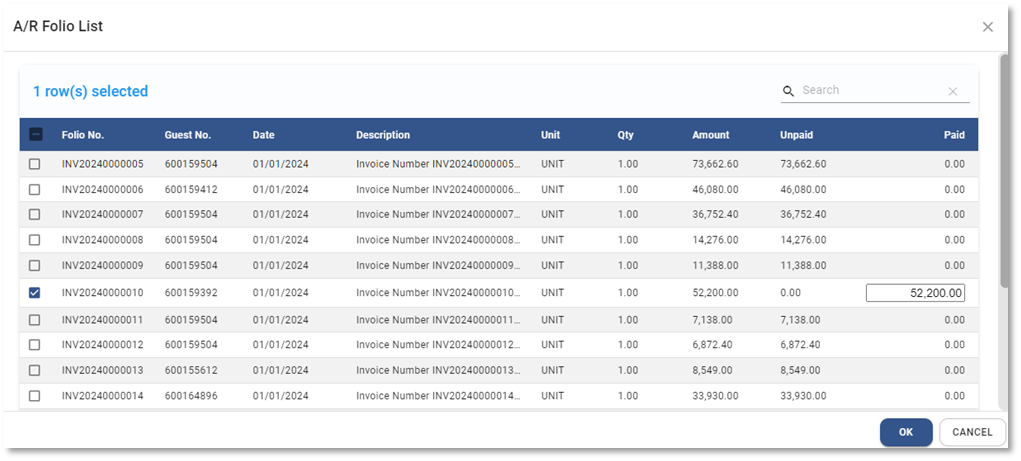Click the Date column header

[264, 135]
